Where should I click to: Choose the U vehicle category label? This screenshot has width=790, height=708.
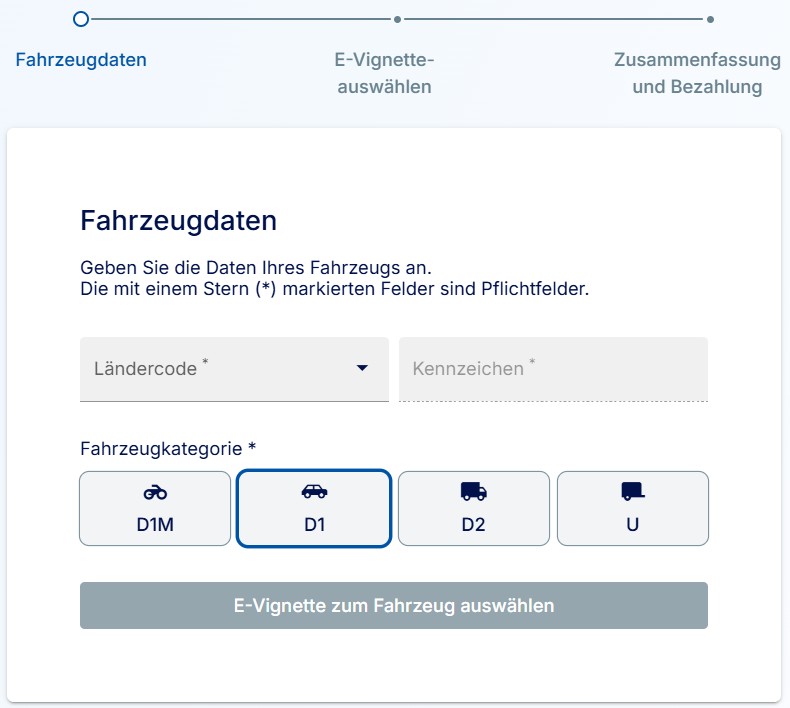[633, 525]
